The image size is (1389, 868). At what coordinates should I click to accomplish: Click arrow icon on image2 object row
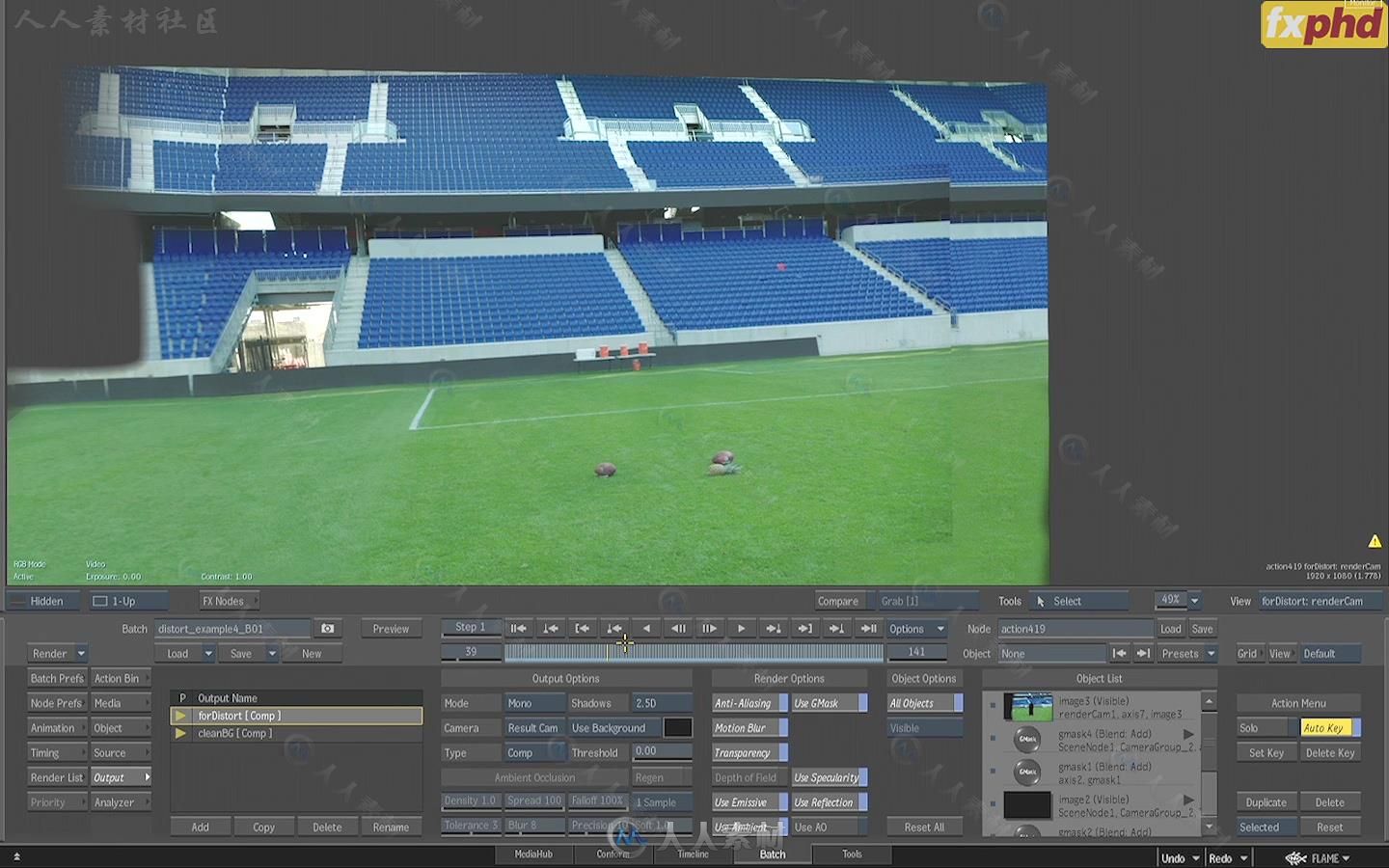(x=1189, y=800)
